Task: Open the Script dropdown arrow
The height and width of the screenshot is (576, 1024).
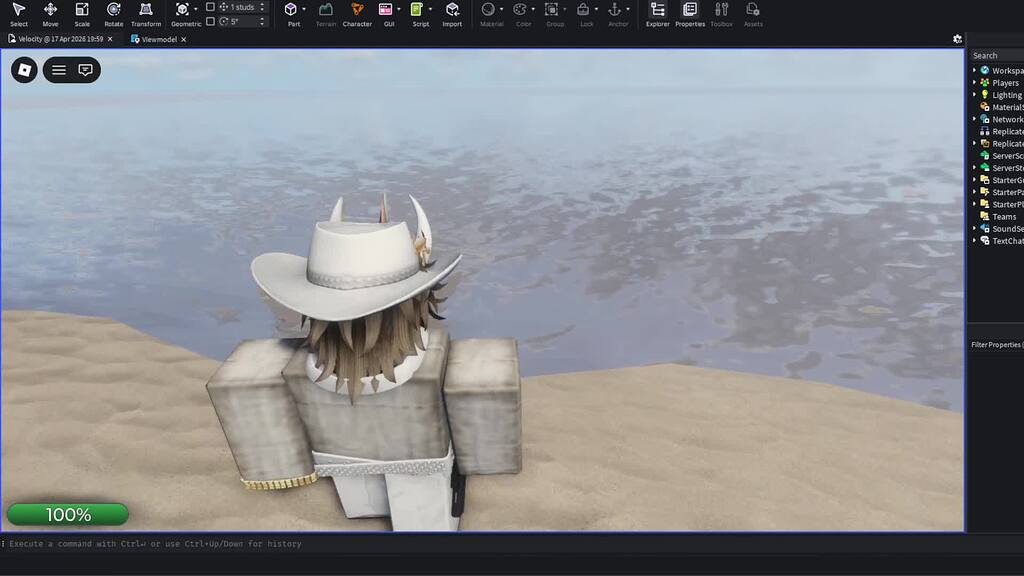Action: [x=430, y=9]
